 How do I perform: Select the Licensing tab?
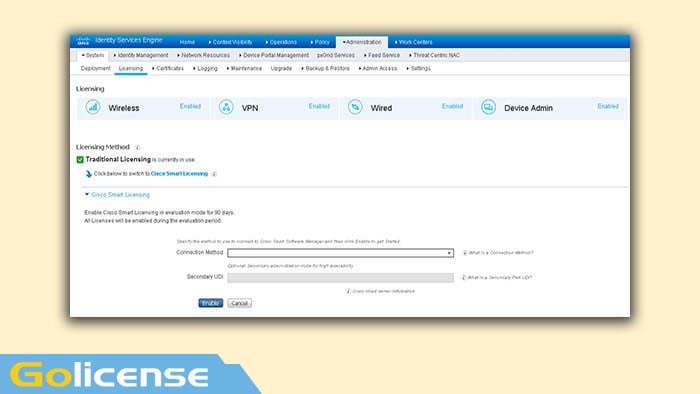point(131,68)
